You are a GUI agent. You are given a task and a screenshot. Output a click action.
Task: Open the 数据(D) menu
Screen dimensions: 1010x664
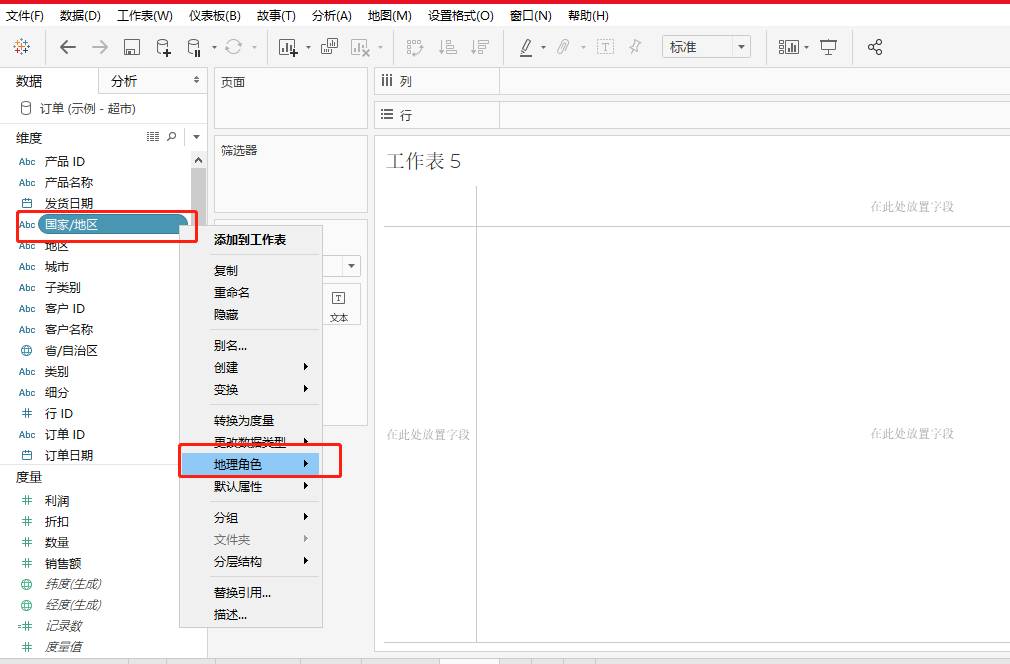[x=80, y=15]
